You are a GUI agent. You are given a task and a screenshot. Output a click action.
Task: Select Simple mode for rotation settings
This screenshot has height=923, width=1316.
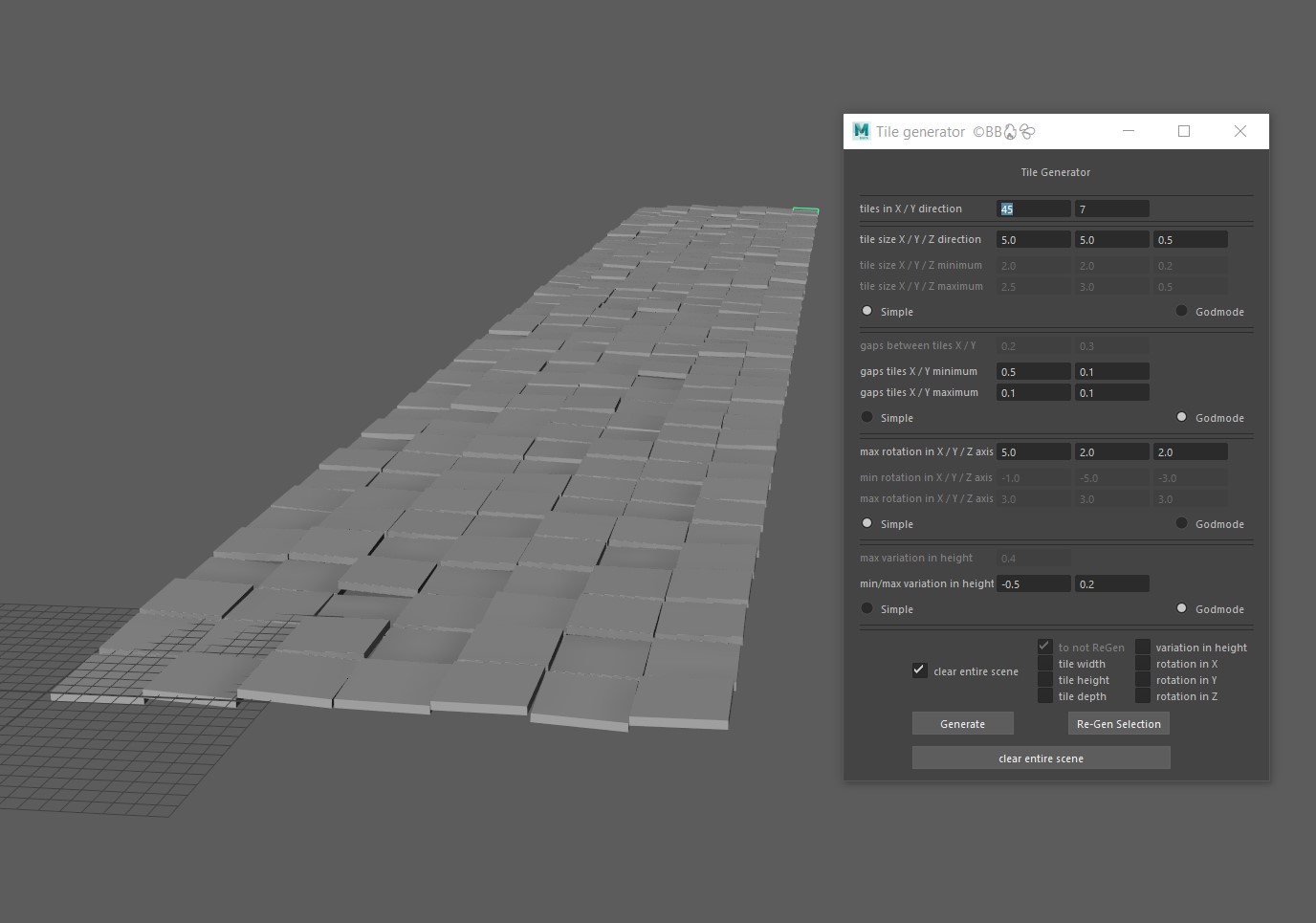coord(867,523)
